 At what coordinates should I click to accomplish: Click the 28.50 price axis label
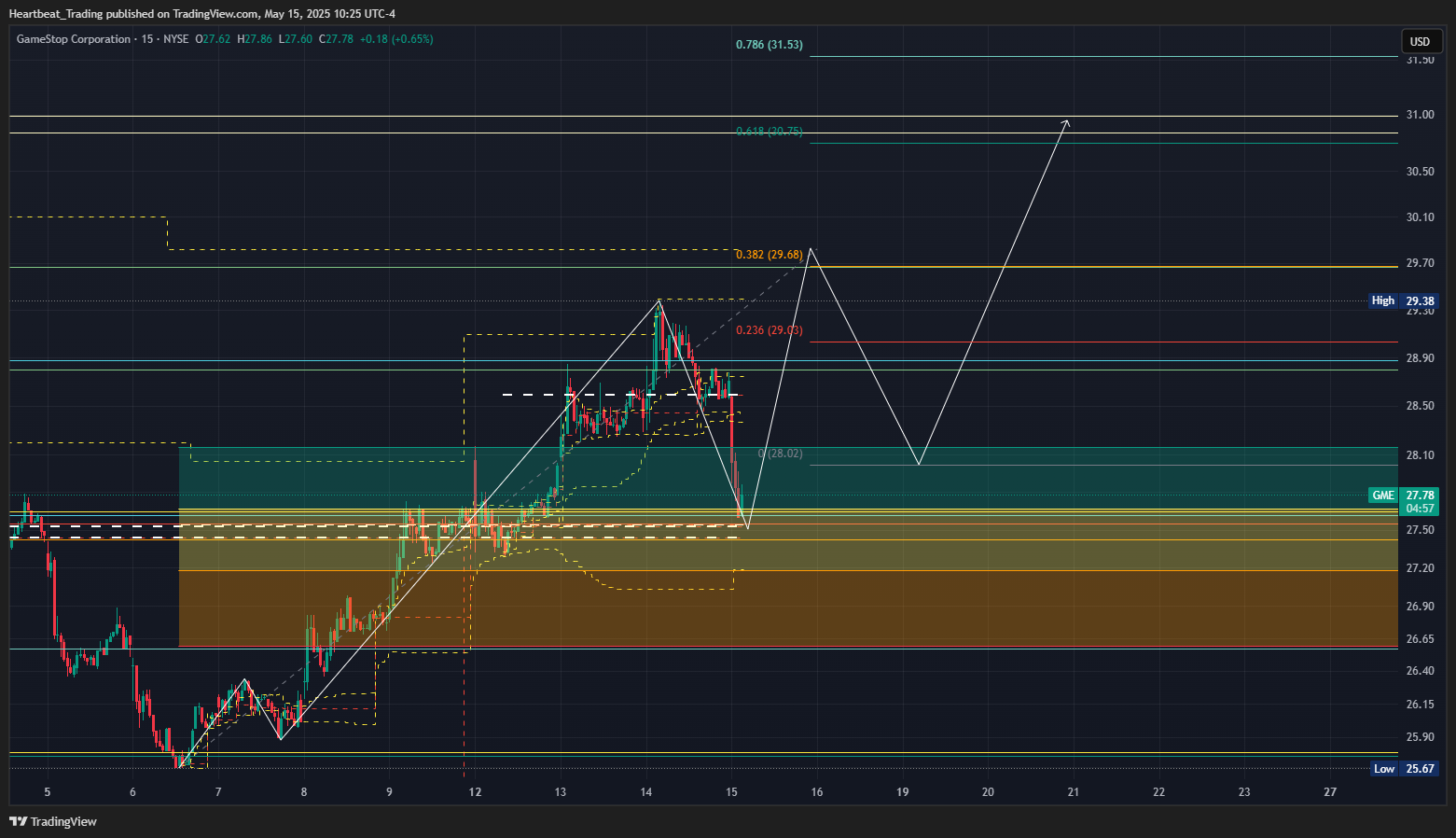pos(1420,406)
